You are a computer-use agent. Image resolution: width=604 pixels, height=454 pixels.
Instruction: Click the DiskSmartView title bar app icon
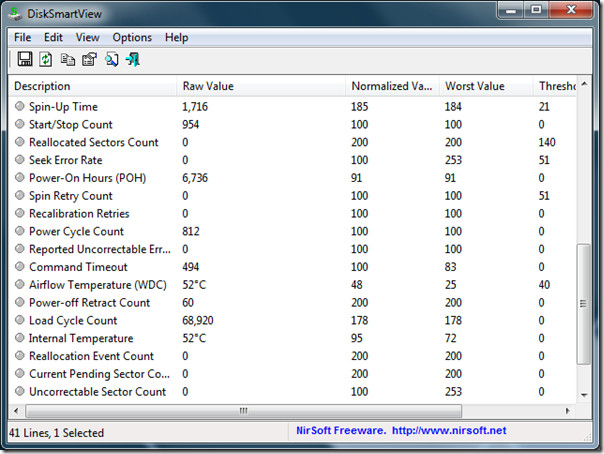pos(15,13)
